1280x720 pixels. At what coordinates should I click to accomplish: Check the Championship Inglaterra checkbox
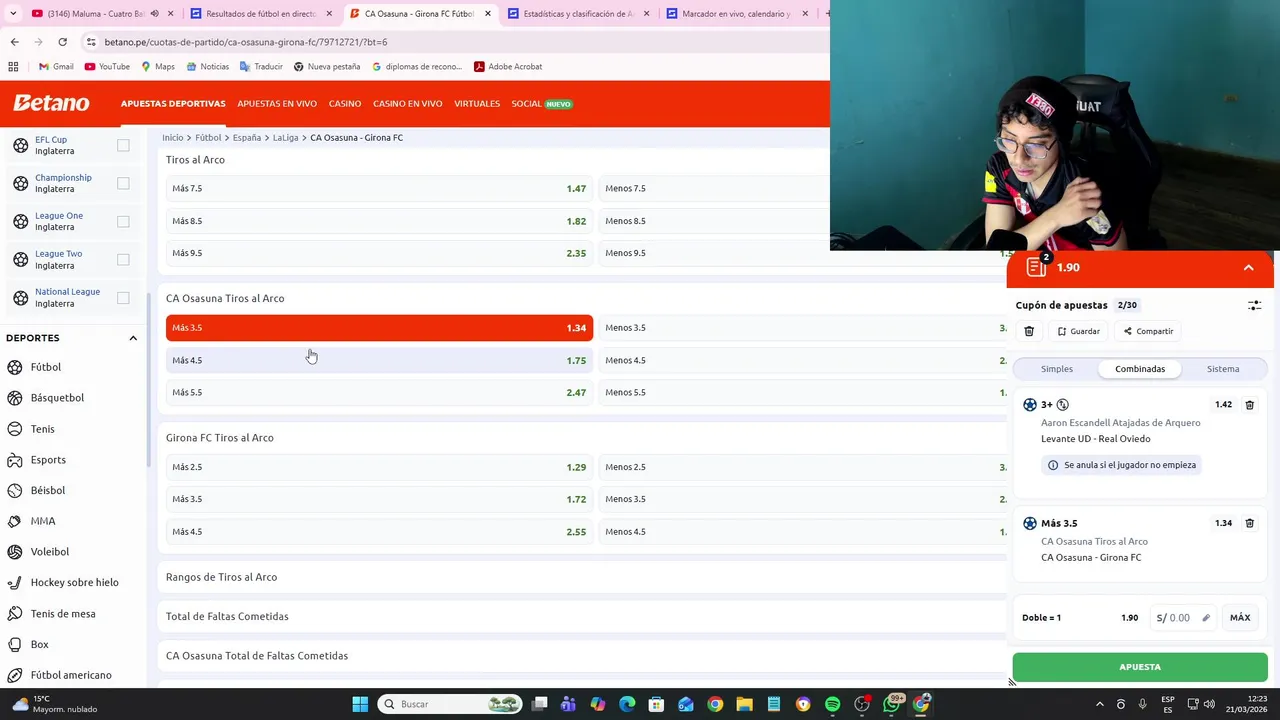123,183
